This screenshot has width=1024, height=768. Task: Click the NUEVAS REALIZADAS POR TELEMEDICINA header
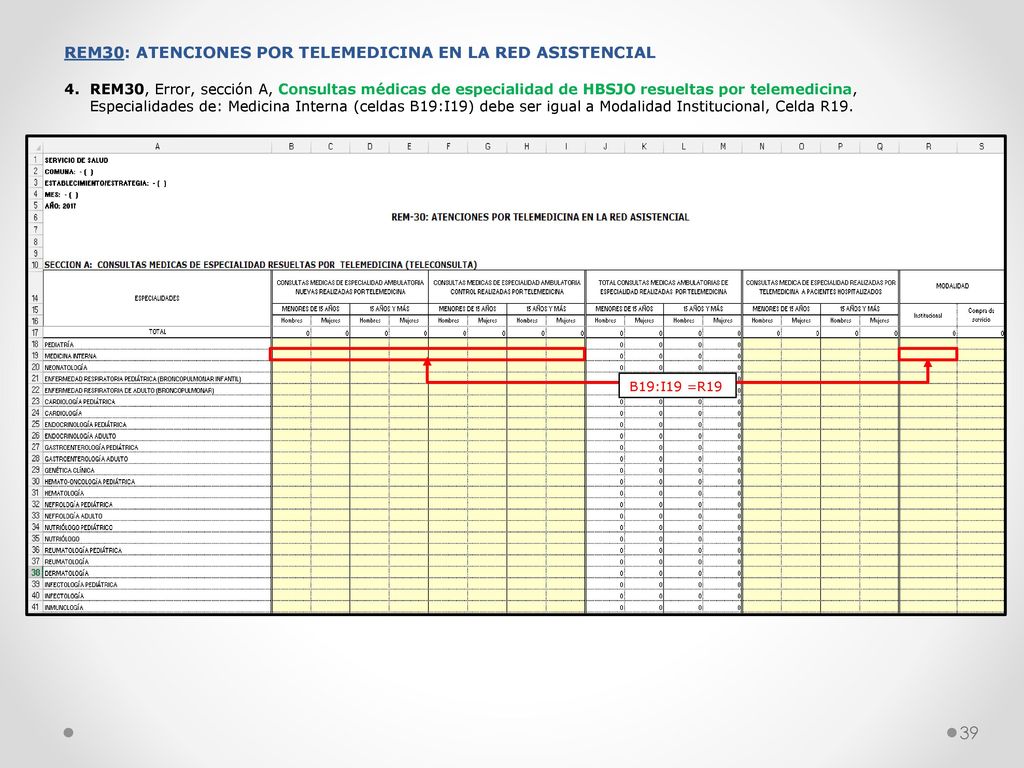(350, 287)
